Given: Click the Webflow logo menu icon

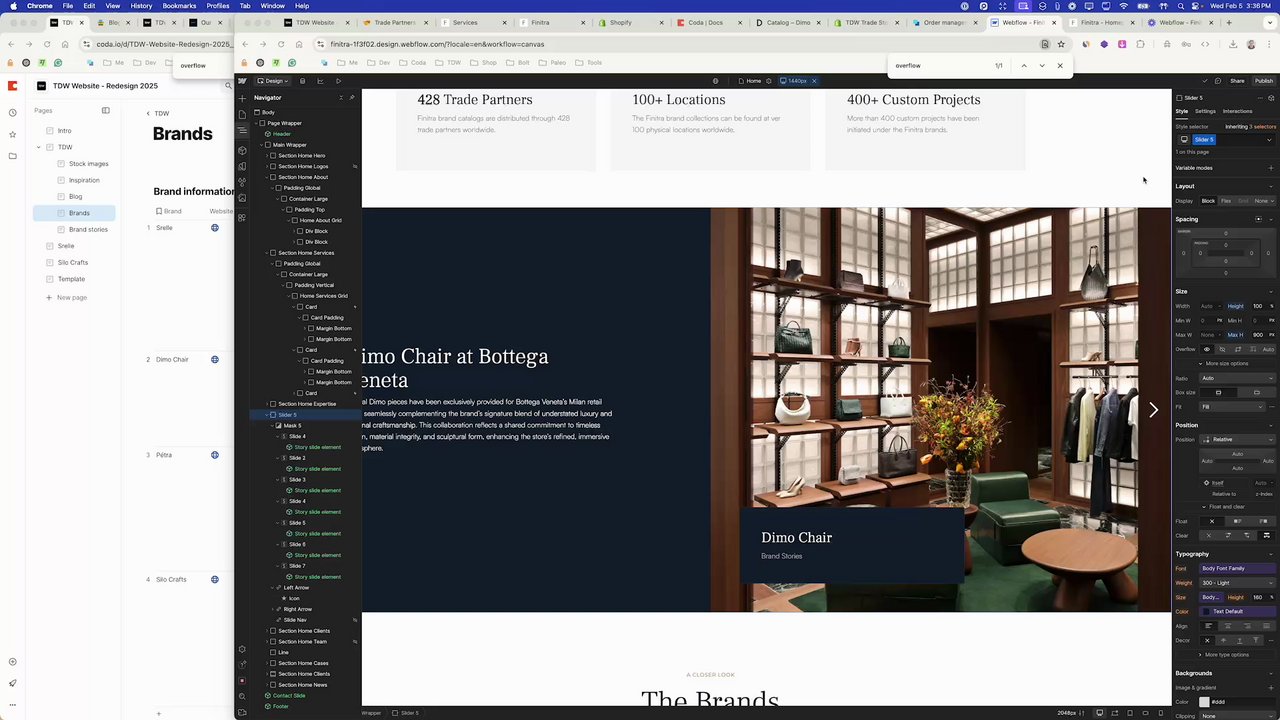Looking at the screenshot, I should tap(242, 81).
